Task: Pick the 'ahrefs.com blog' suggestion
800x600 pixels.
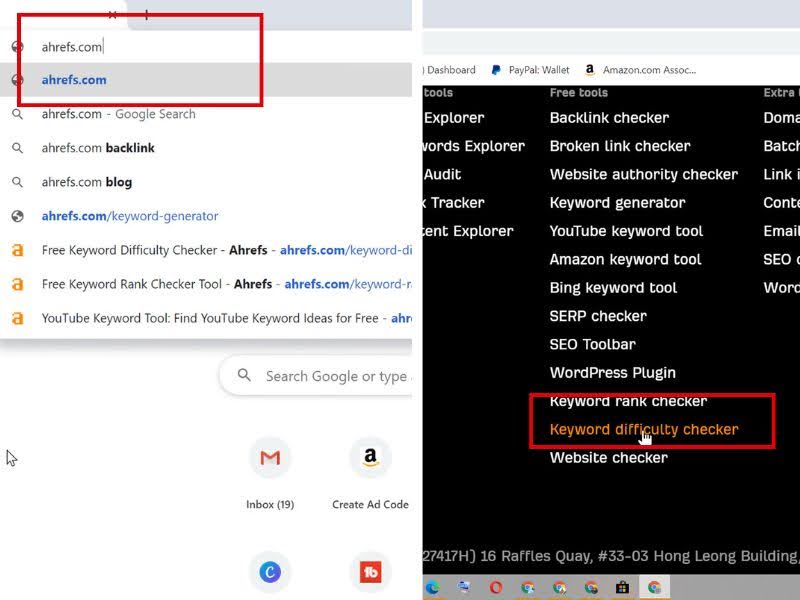Action: [87, 182]
